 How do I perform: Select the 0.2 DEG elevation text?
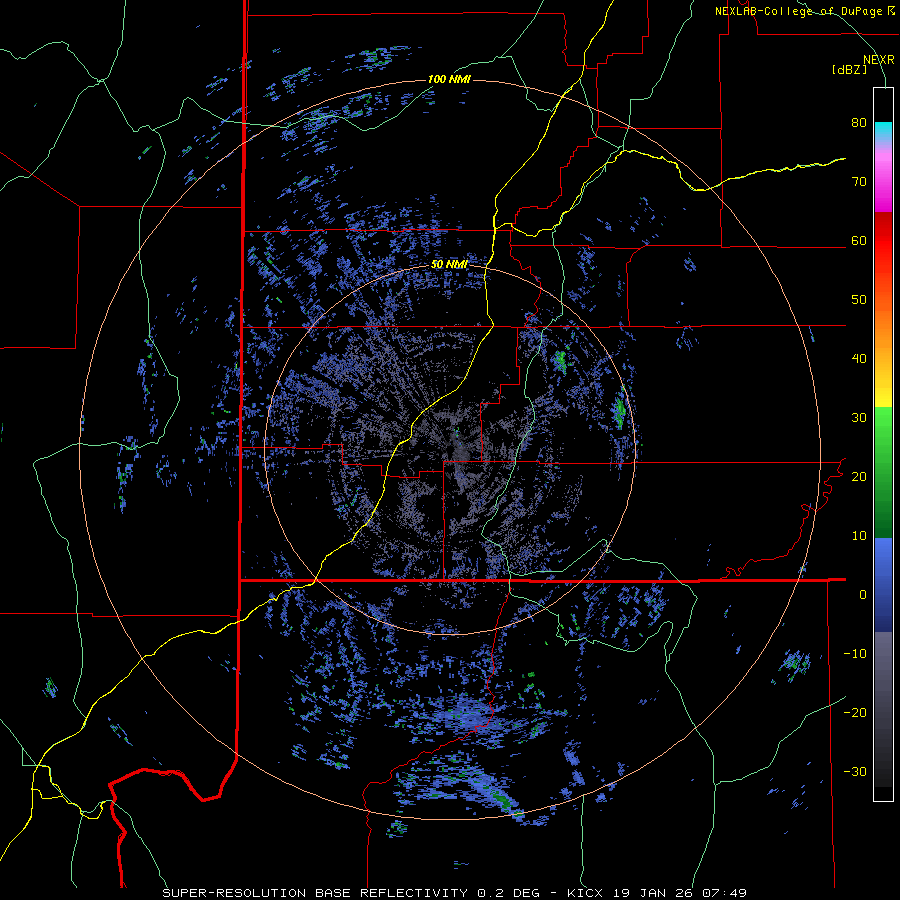click(x=509, y=893)
